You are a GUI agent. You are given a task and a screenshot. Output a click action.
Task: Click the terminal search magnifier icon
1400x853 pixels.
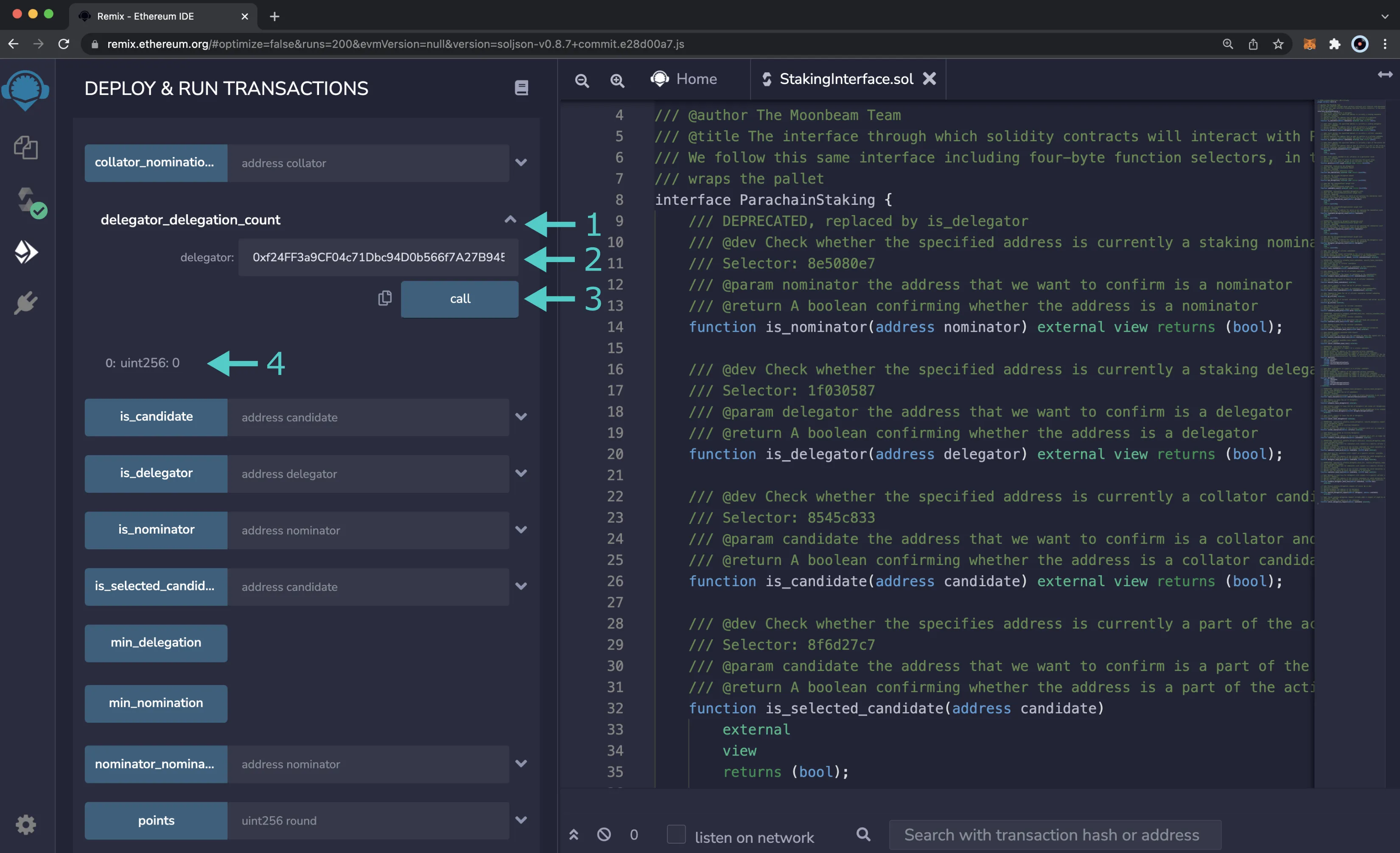pyautogui.click(x=863, y=833)
